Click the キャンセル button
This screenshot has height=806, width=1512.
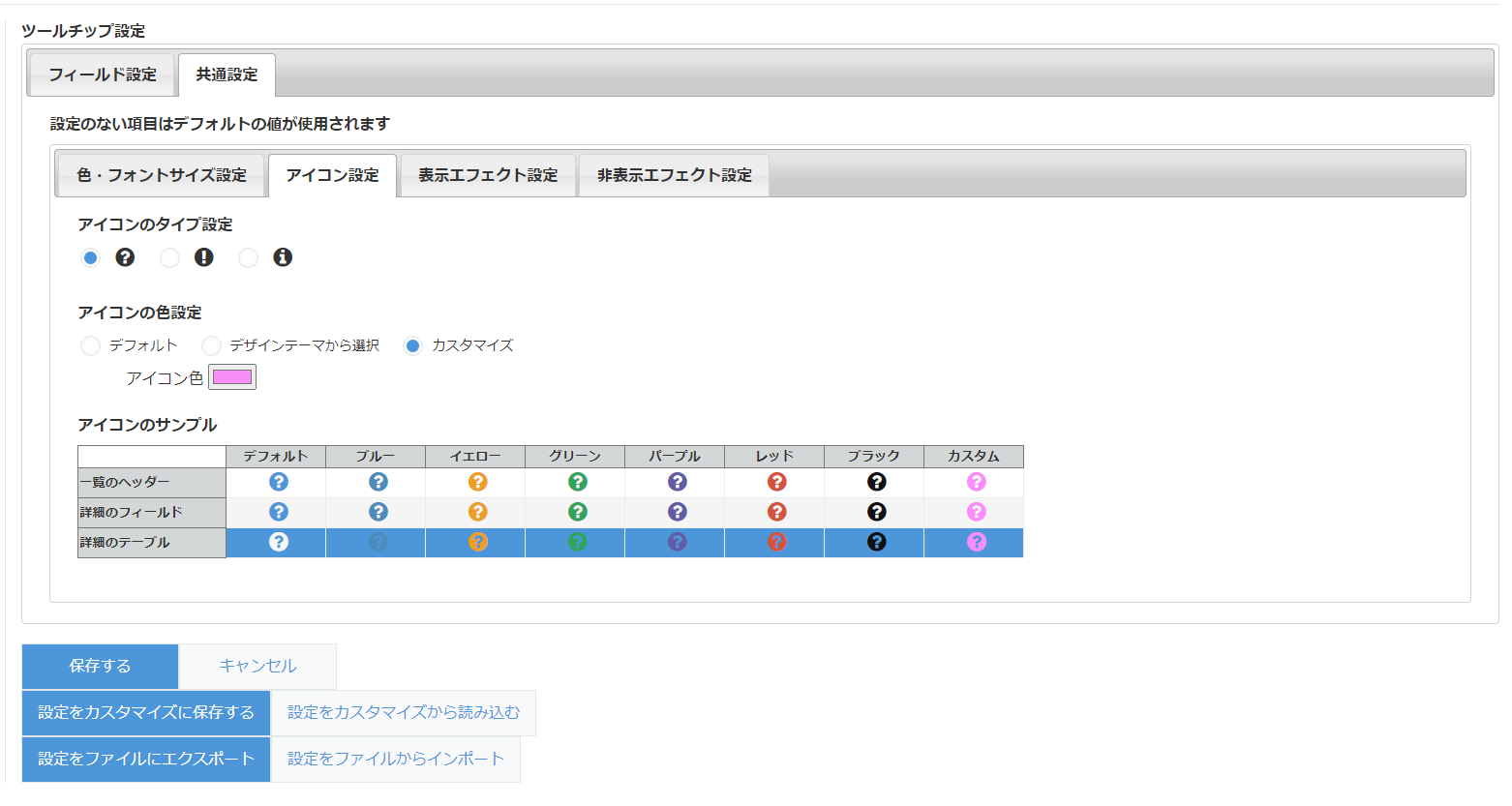click(x=257, y=666)
